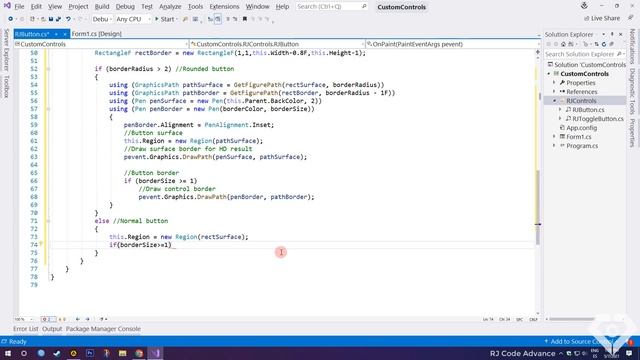Open the Extensions menu
Viewport: 640px width, 360px height.
[x=224, y=7]
